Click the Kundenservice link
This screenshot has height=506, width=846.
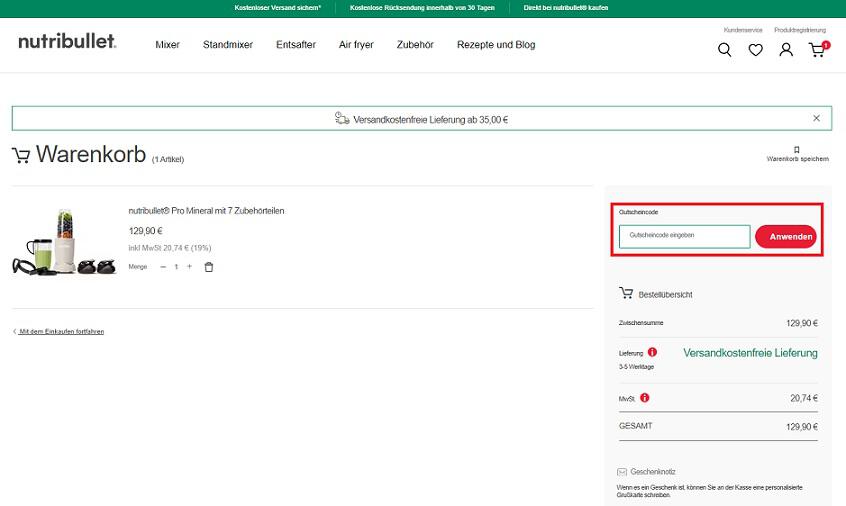pos(743,30)
